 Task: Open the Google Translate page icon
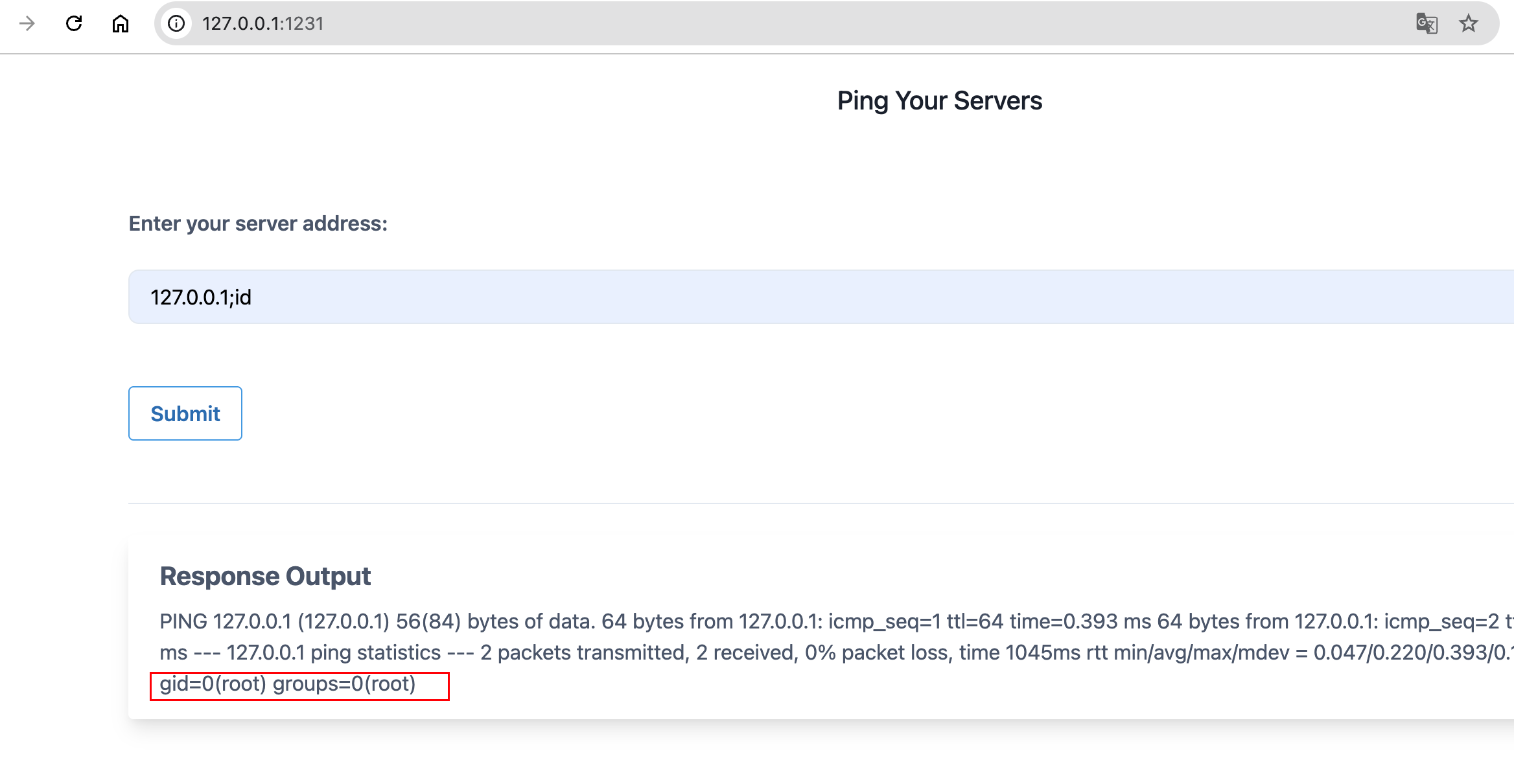coord(1427,24)
